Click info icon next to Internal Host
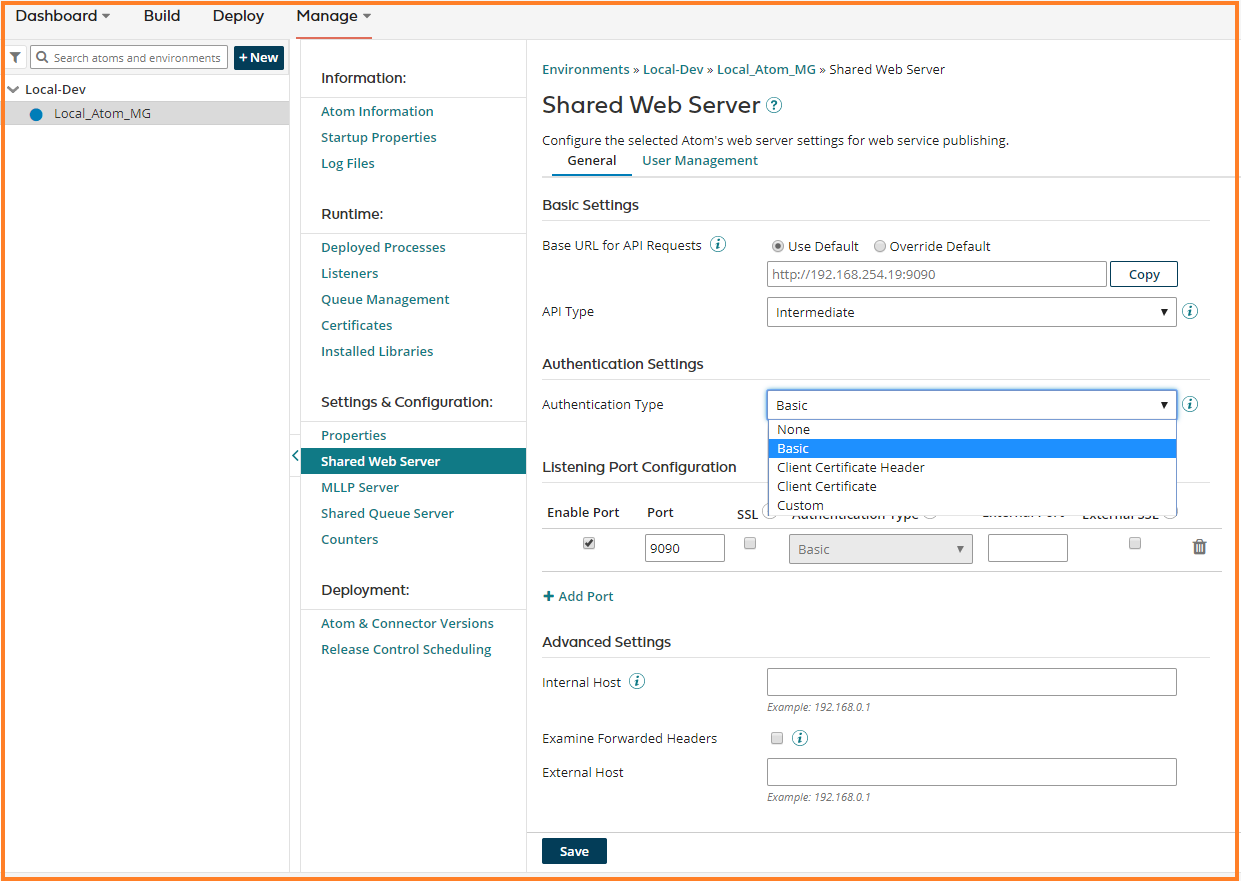The width and height of the screenshot is (1241, 881). pyautogui.click(x=637, y=682)
